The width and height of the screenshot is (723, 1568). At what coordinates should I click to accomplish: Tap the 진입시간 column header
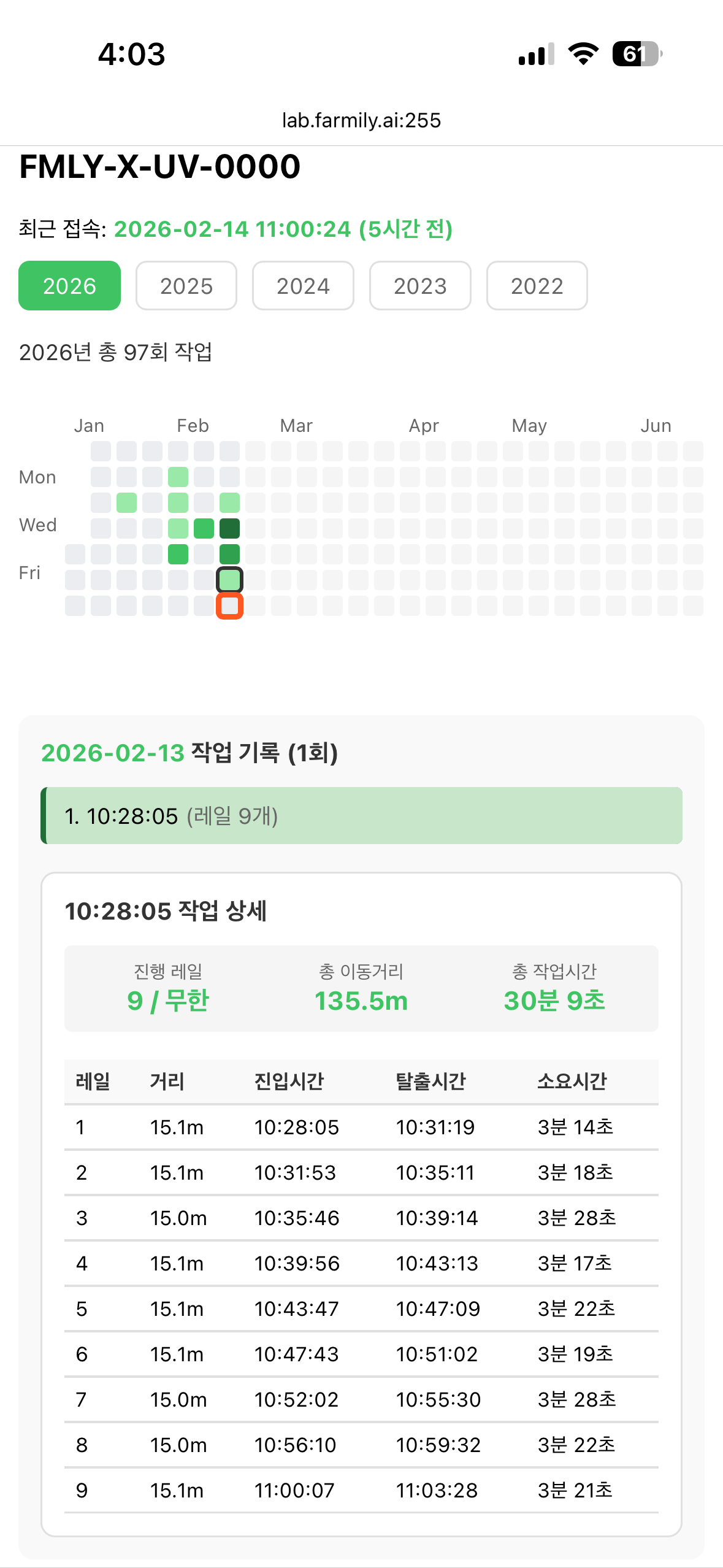289,1081
